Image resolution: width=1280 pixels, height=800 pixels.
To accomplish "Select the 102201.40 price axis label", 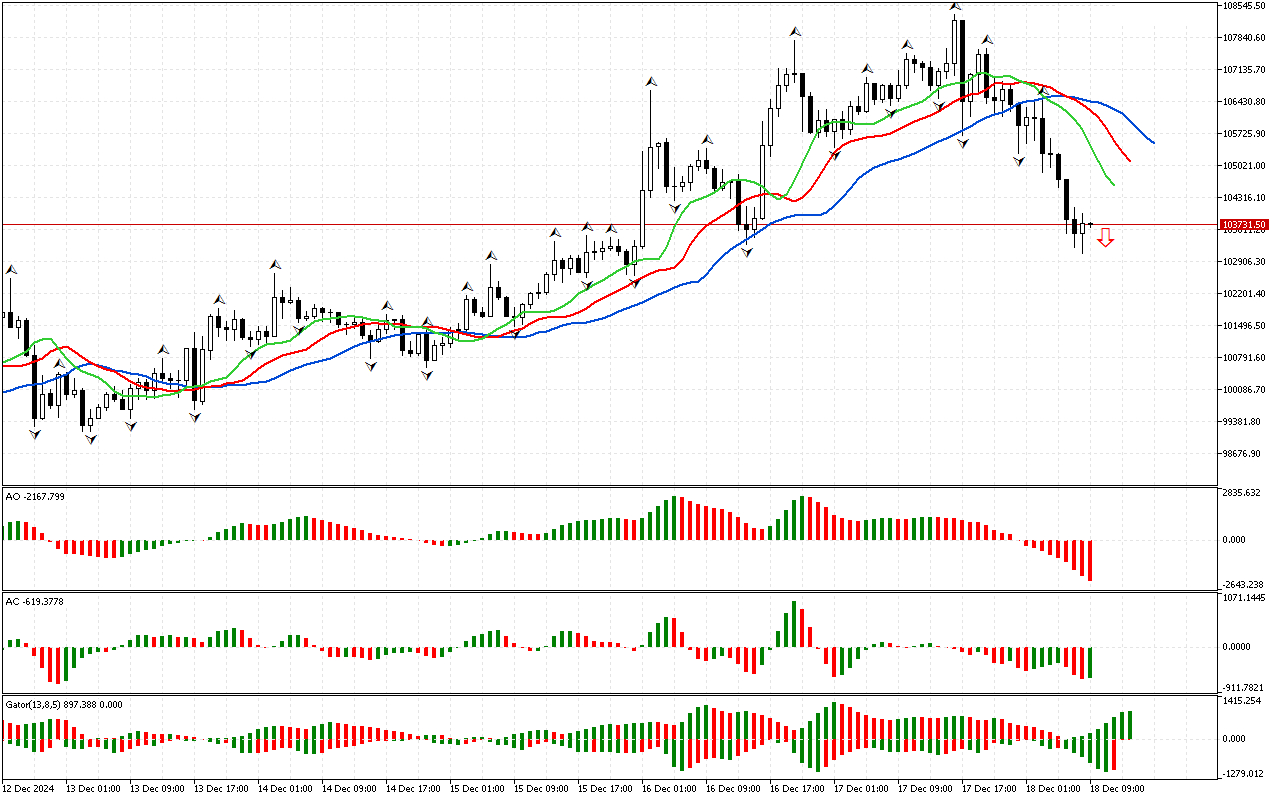I will tap(1245, 294).
